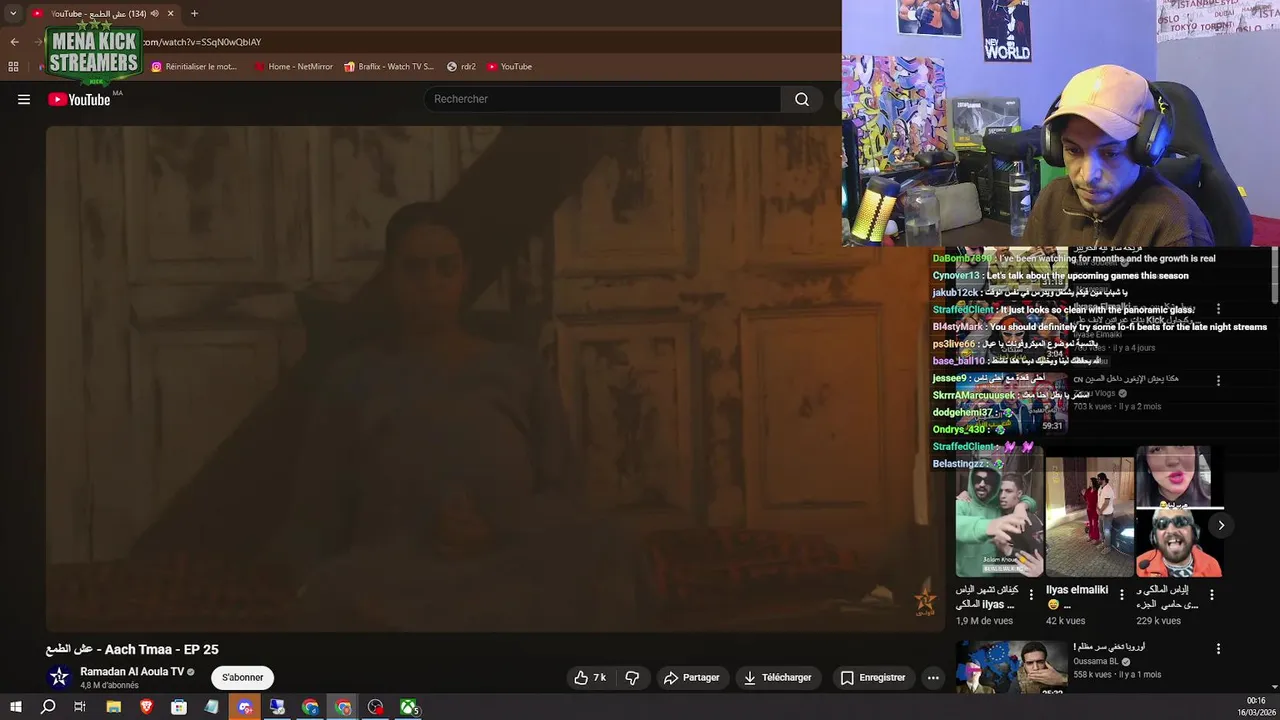Viewport: 1280px width, 720px height.
Task: Subscribe with the S'abonner button
Action: [243, 677]
